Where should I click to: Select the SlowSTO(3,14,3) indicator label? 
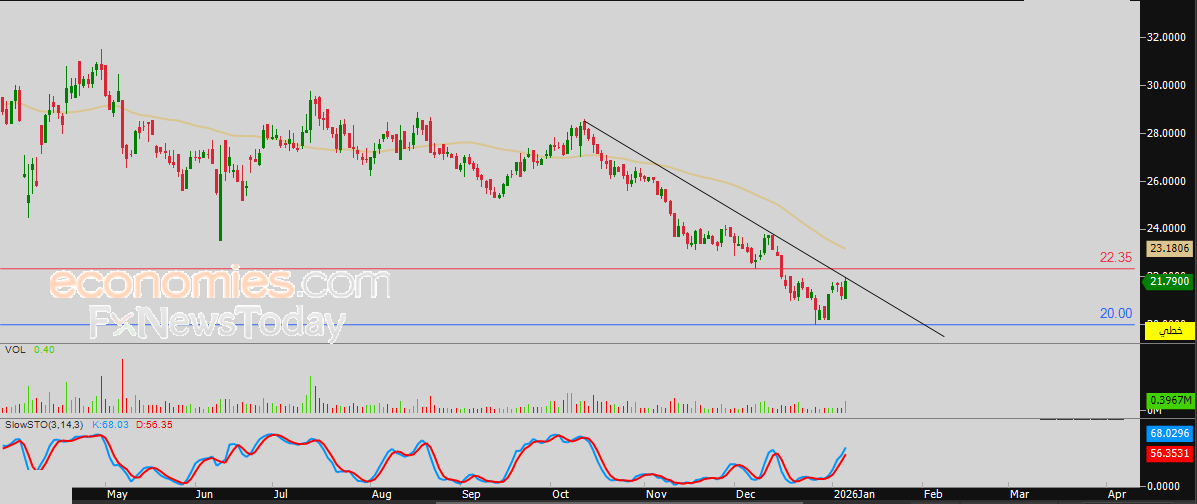[x=44, y=424]
